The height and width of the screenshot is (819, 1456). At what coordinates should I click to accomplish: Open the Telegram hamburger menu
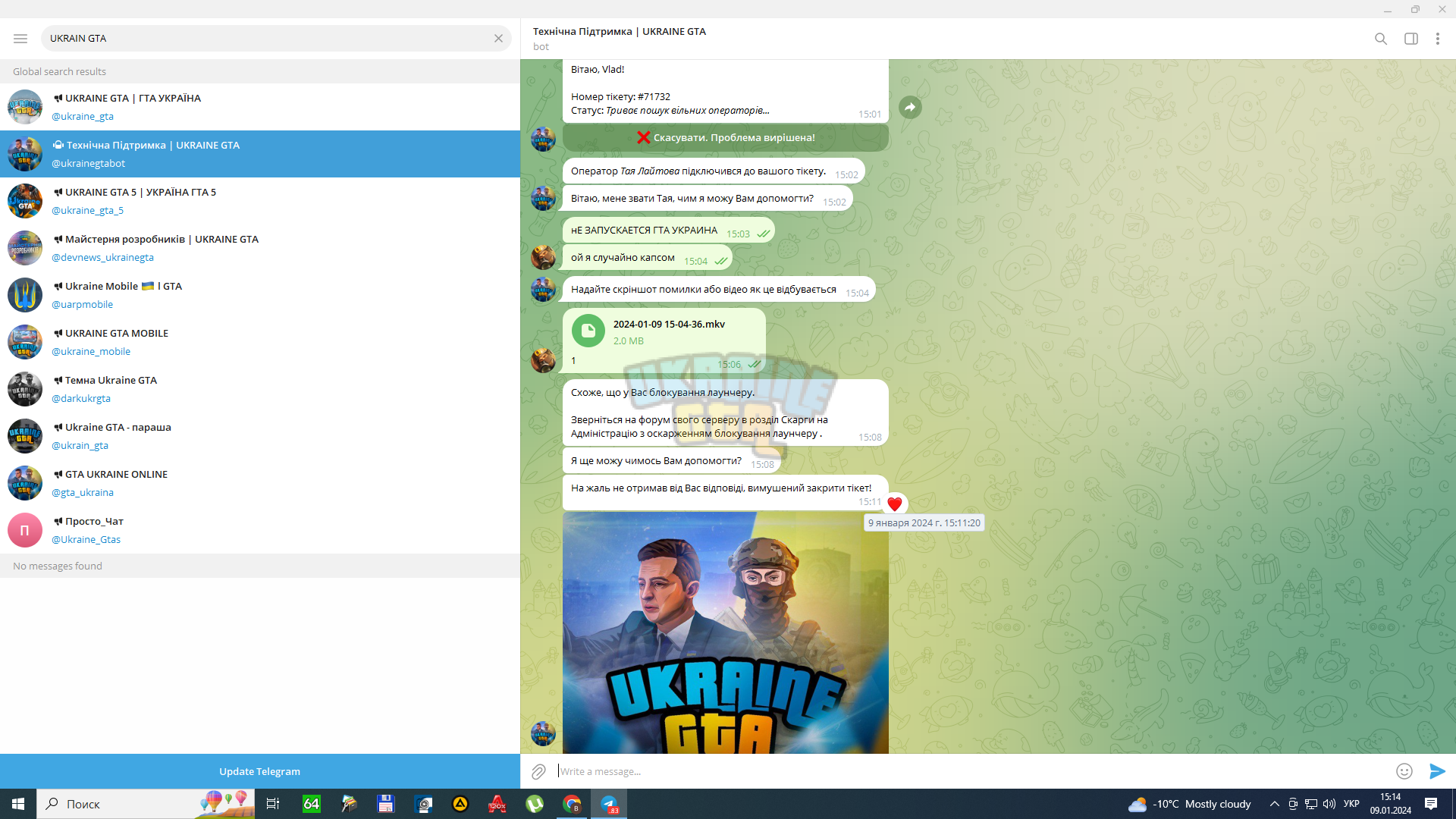pyautogui.click(x=20, y=39)
